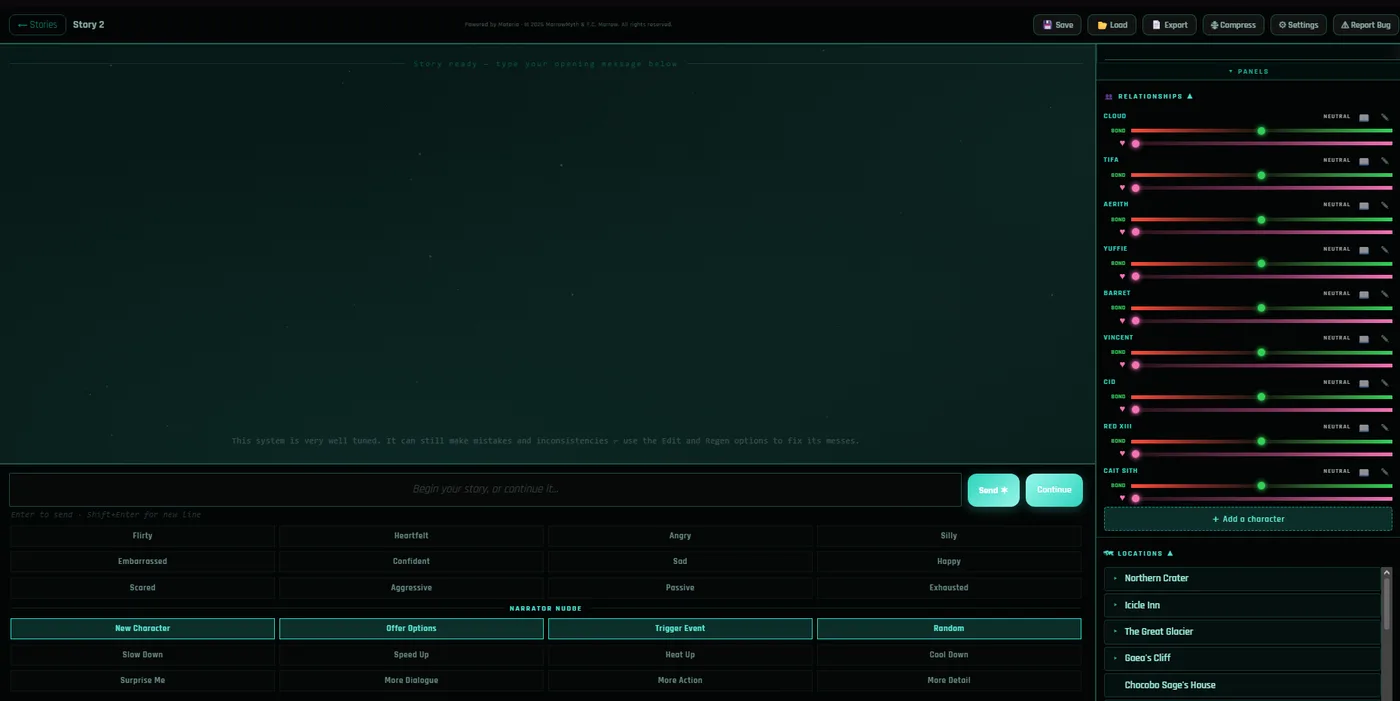The width and height of the screenshot is (1400, 701).
Task: Collapse the Panels header
Action: [1248, 71]
